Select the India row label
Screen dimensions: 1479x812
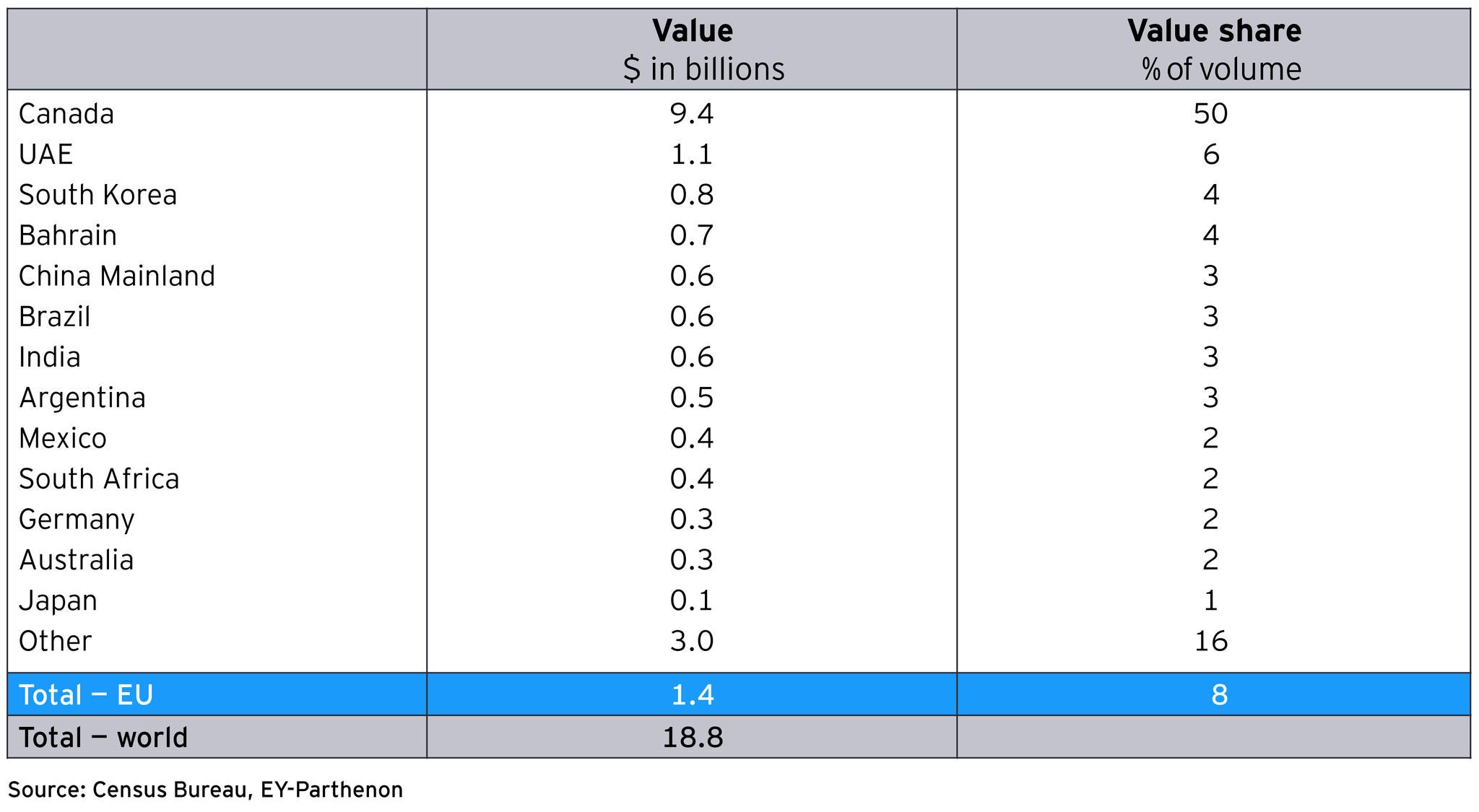tap(50, 357)
